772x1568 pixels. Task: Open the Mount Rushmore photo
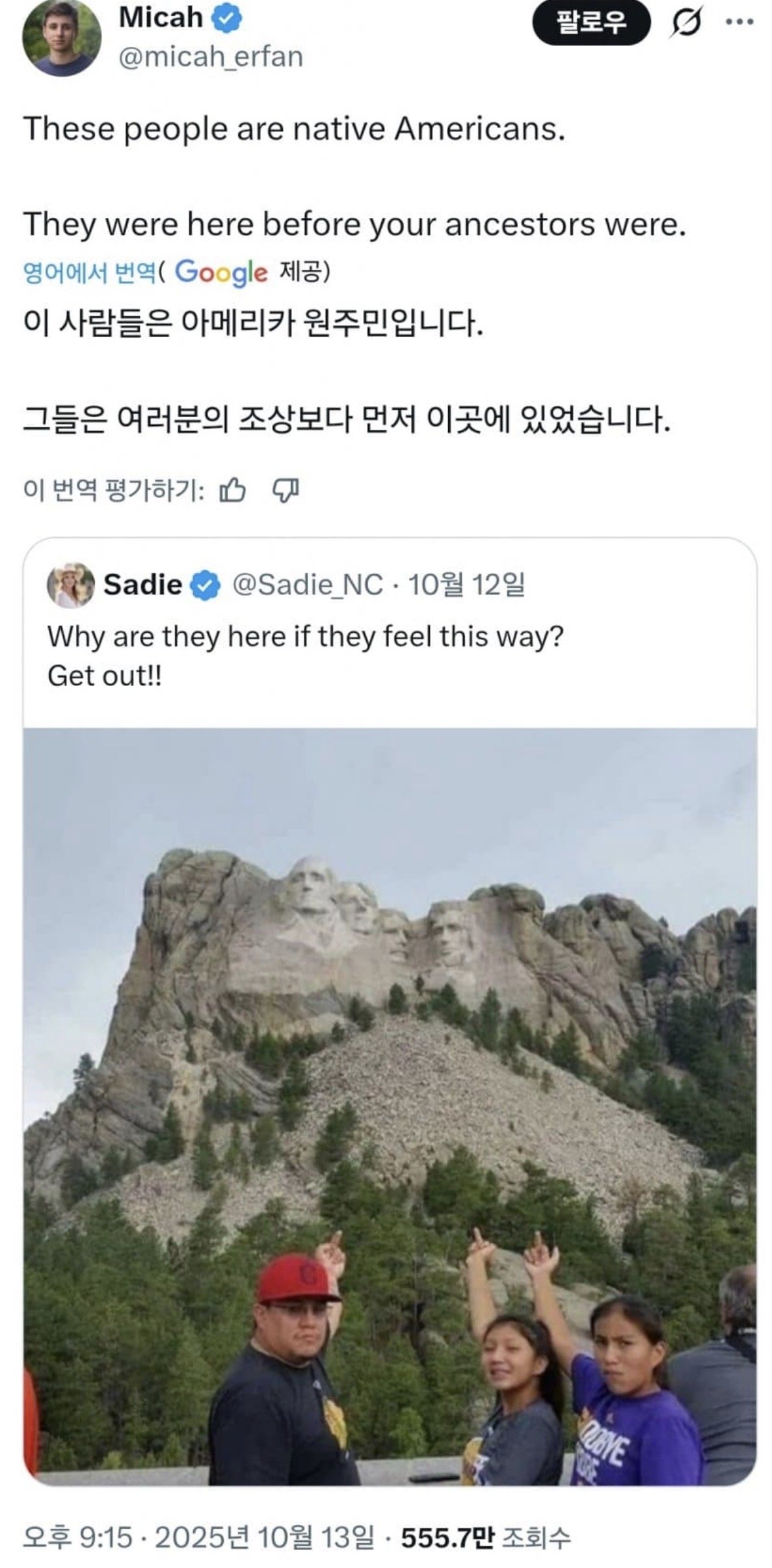(390, 1106)
